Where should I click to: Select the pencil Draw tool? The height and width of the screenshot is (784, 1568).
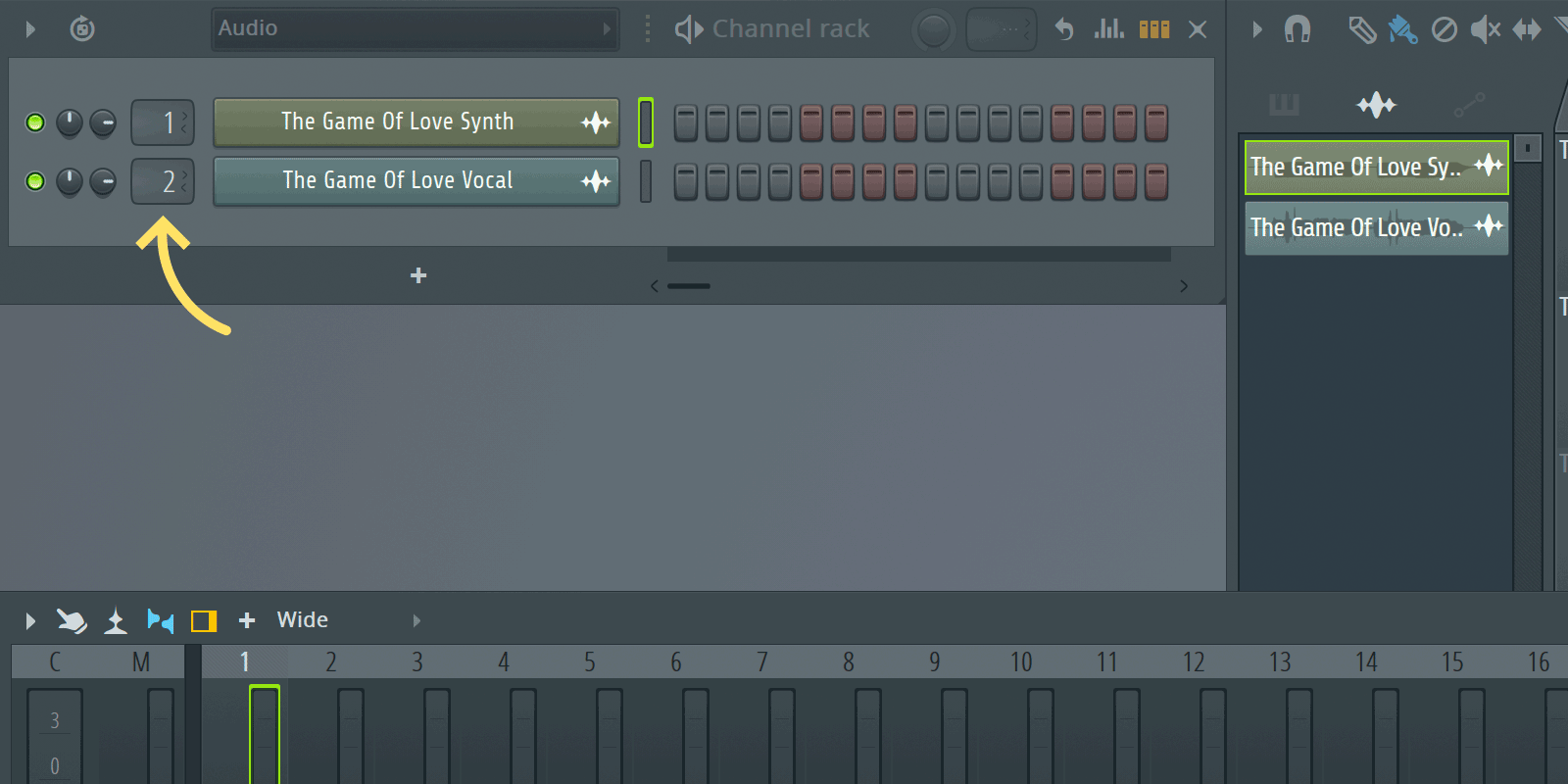pos(1362,29)
